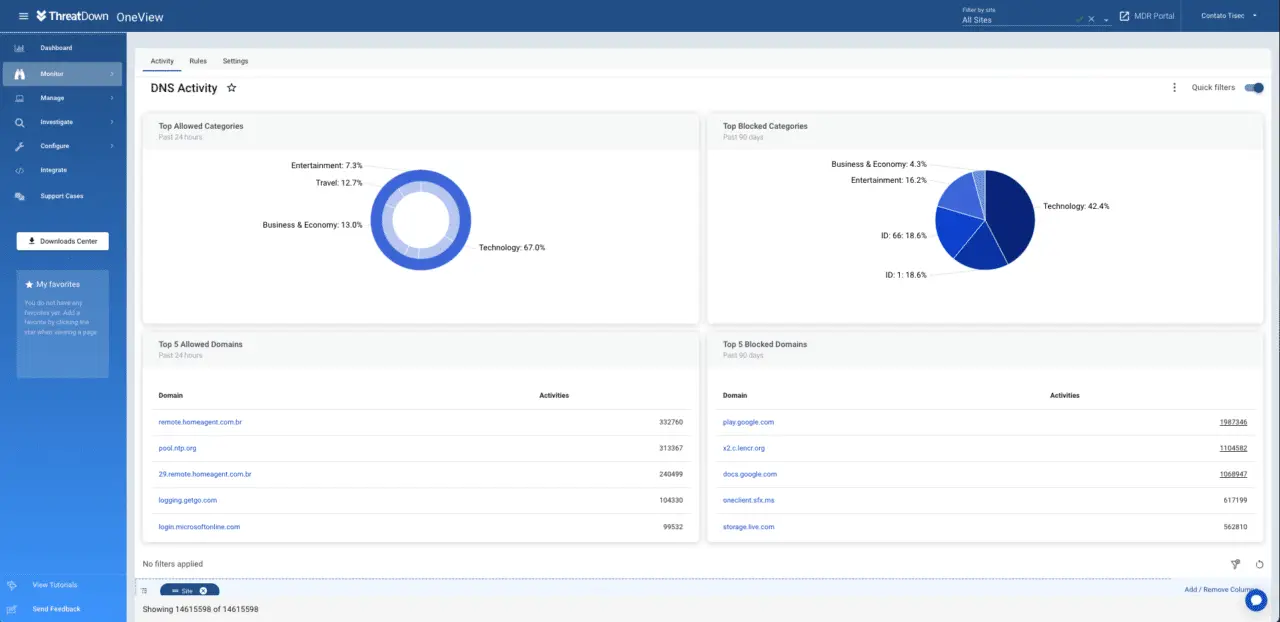Toggle the Quick filters switch off

1254,87
